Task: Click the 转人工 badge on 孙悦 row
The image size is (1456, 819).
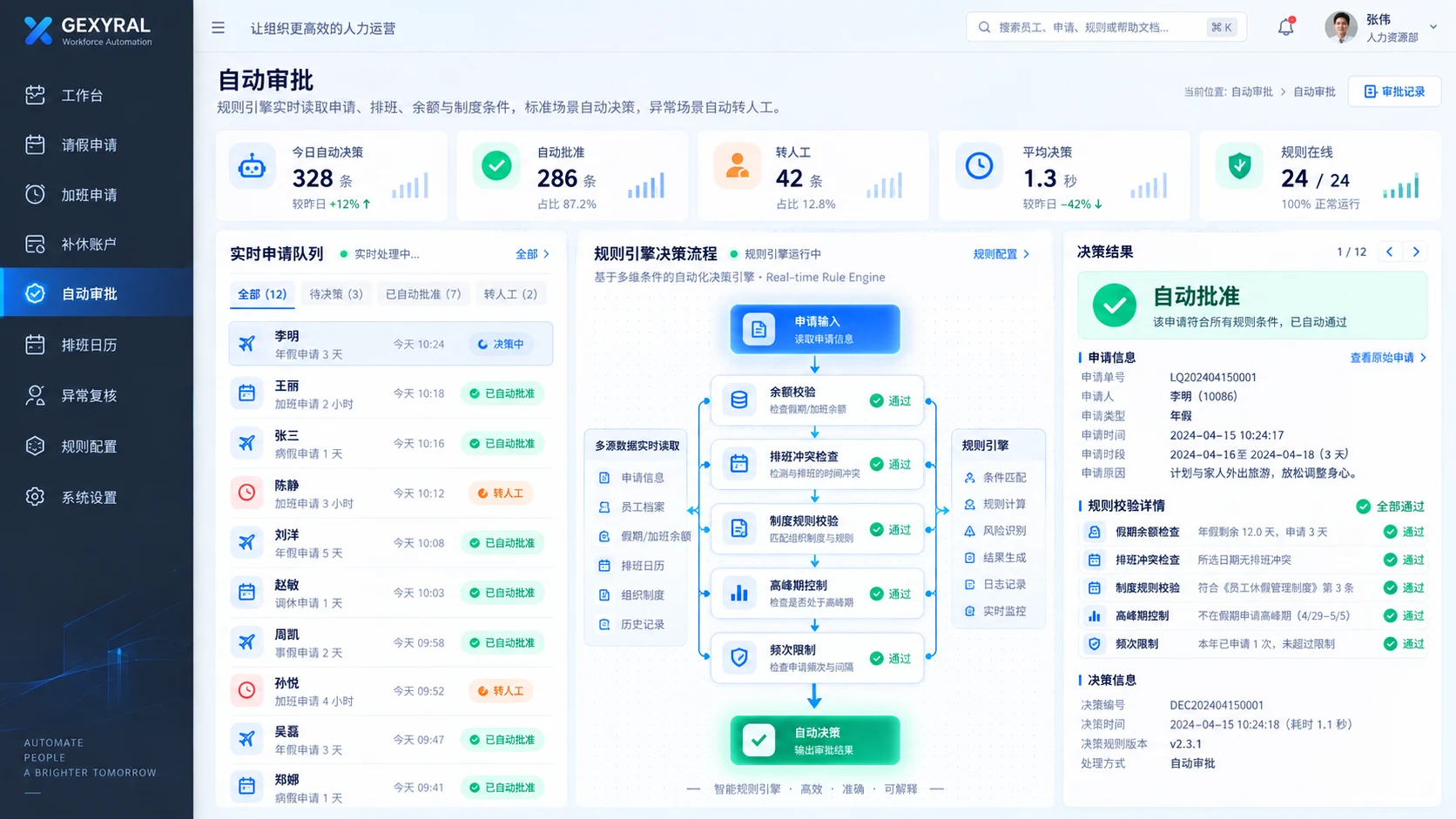Action: [501, 691]
